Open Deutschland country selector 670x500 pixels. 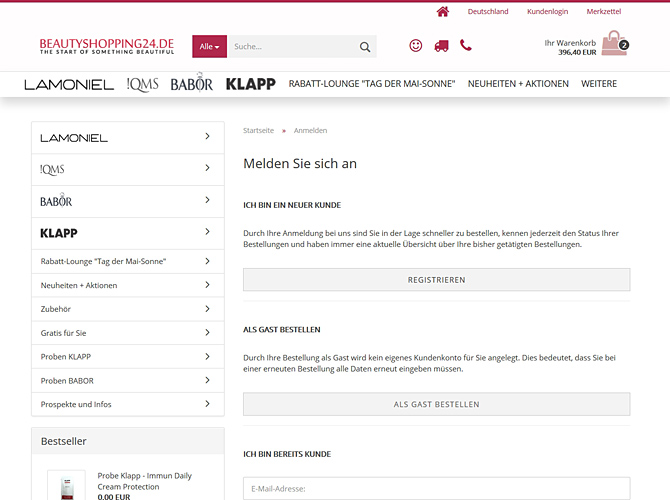[x=488, y=12]
